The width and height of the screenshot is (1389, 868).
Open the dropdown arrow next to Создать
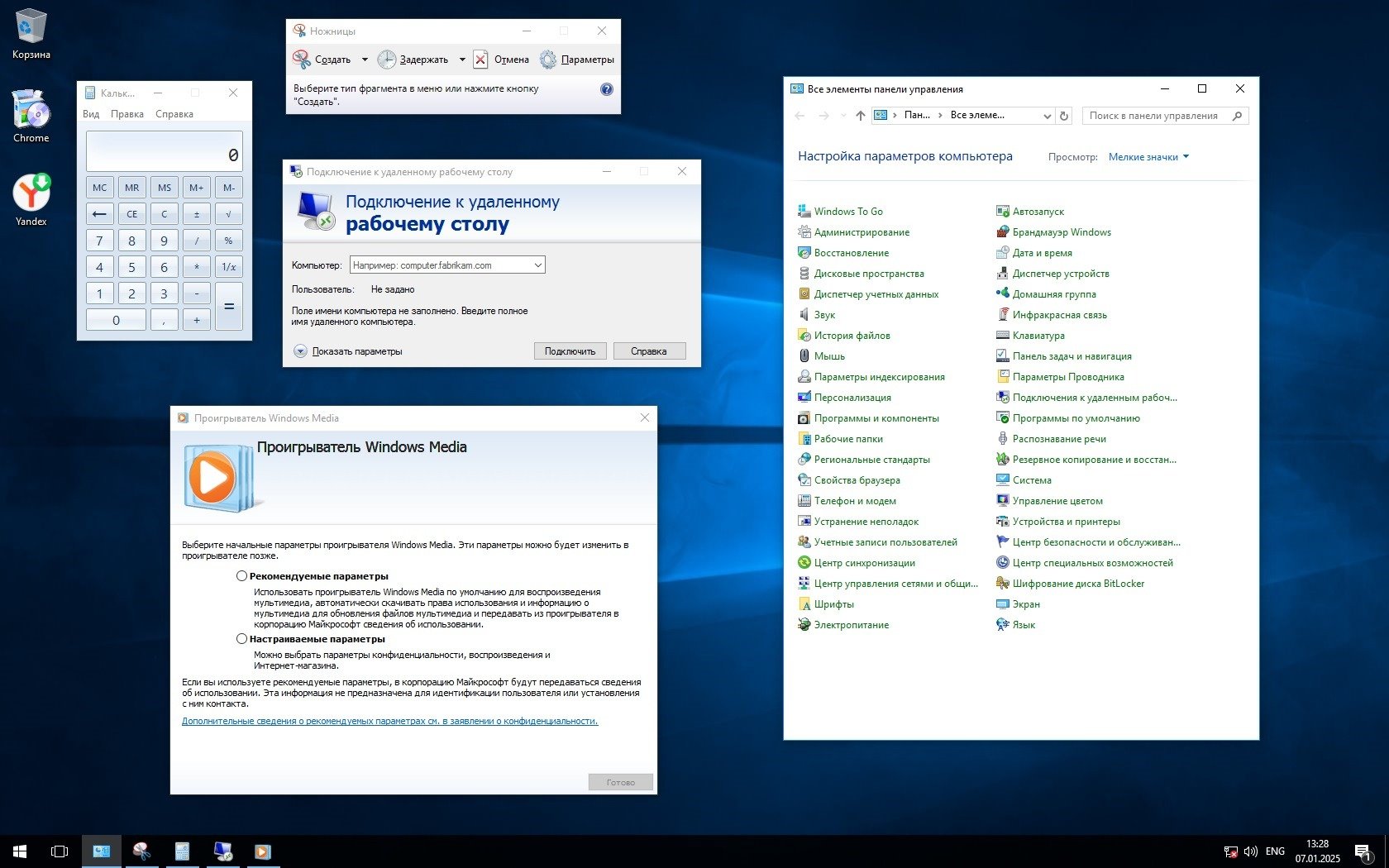click(x=365, y=60)
